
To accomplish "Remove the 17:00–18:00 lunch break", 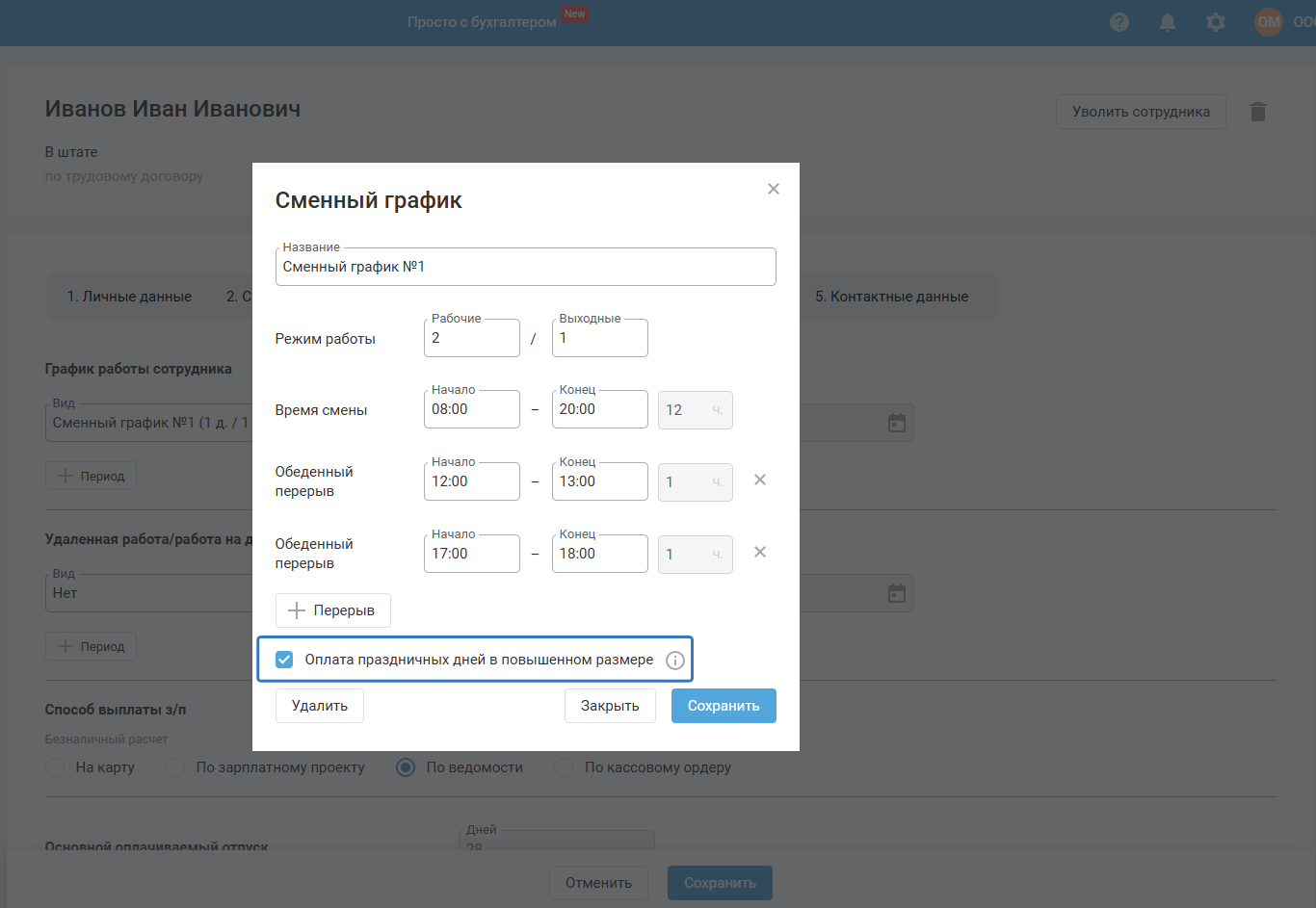I will tap(760, 552).
